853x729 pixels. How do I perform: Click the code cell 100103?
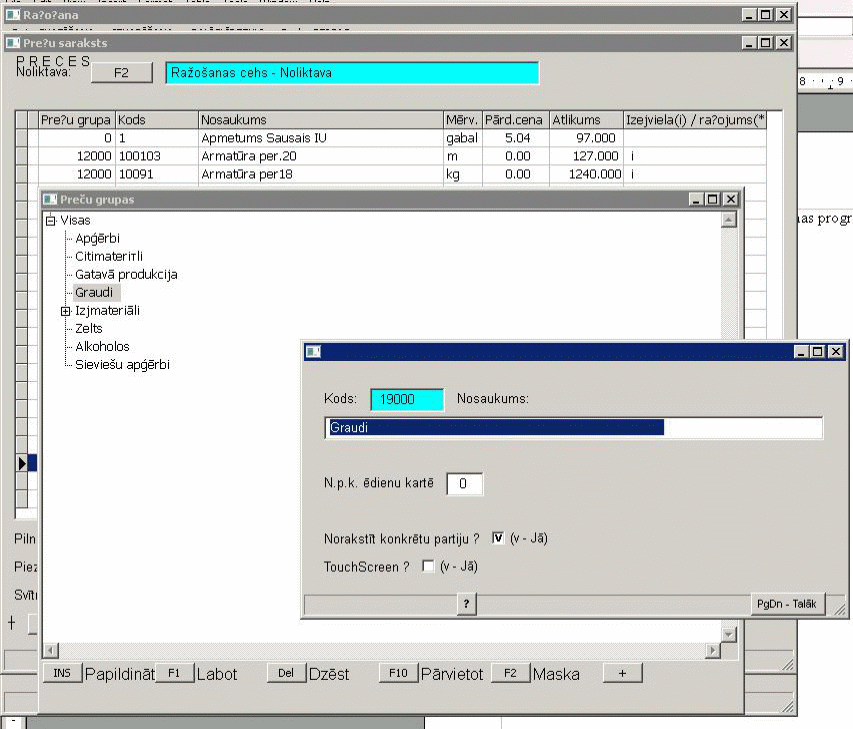[x=157, y=156]
